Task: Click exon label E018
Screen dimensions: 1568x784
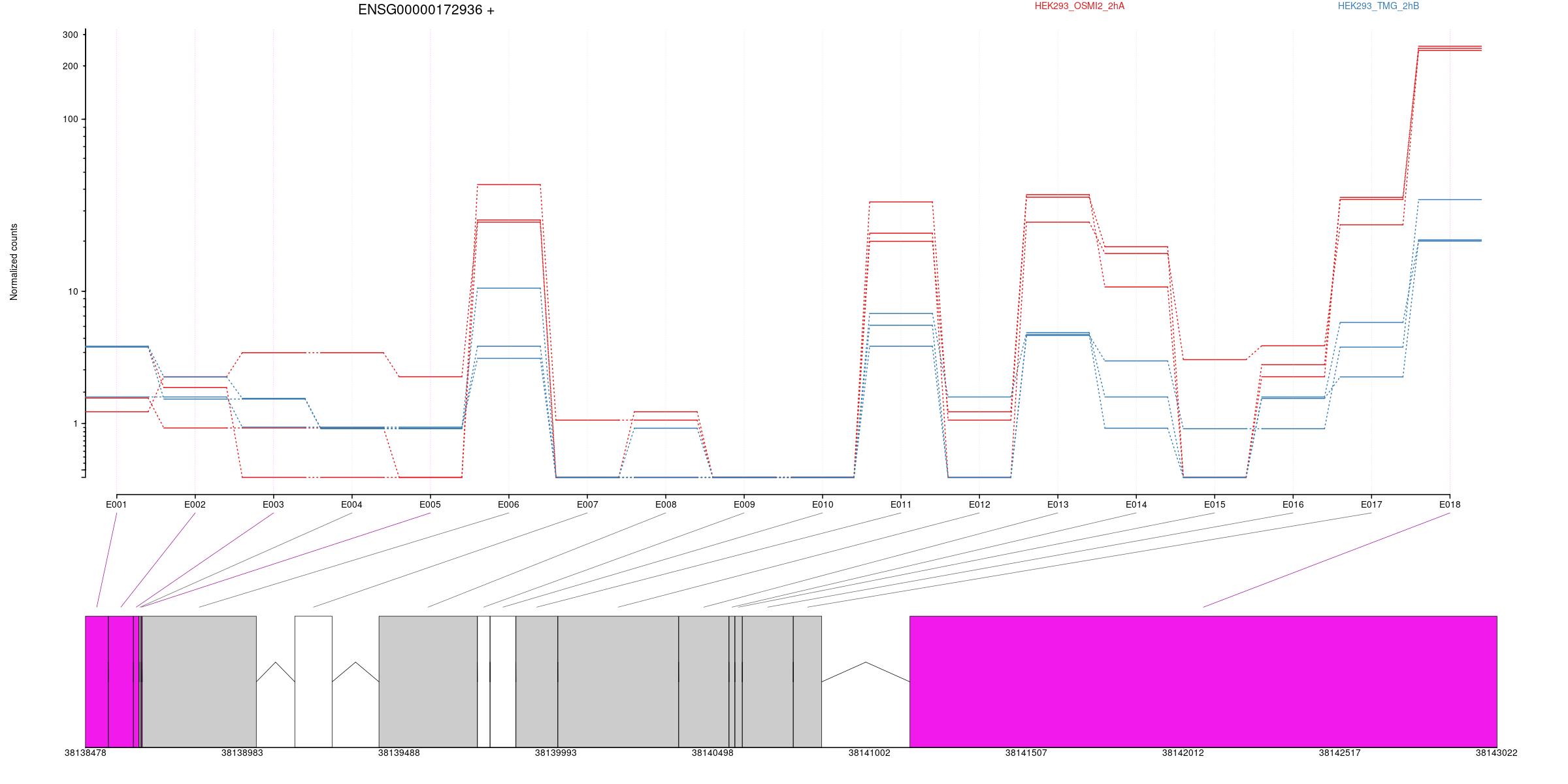Action: [x=1450, y=504]
